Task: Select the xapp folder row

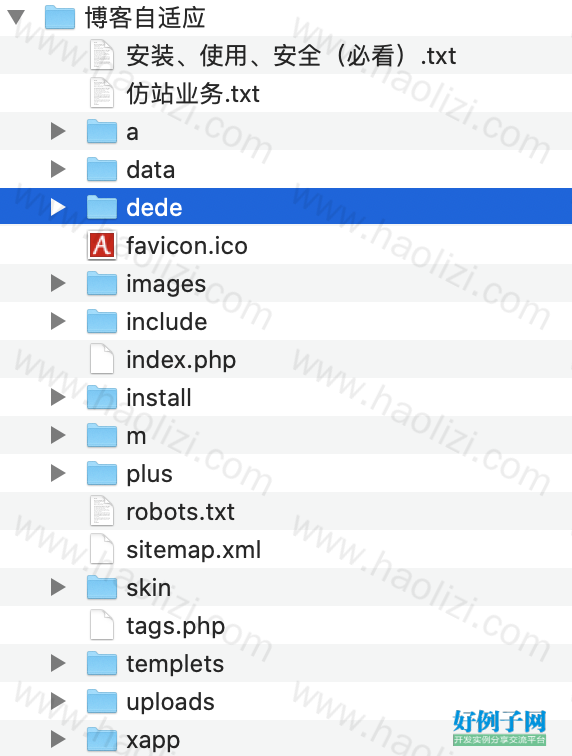Action: (x=286, y=739)
